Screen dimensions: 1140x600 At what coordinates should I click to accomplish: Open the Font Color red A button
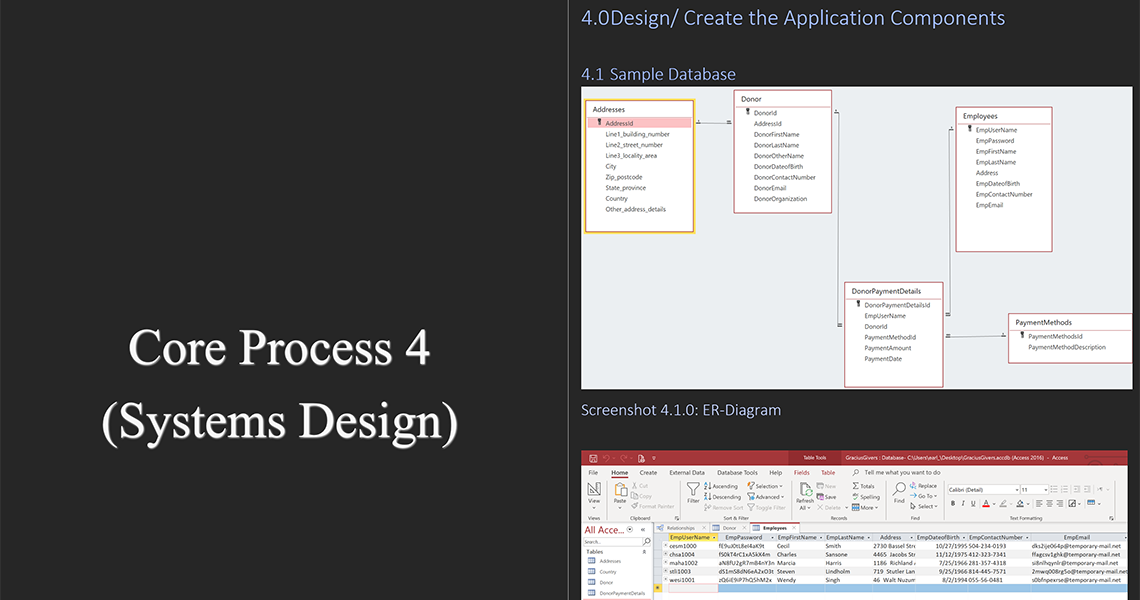tap(986, 503)
